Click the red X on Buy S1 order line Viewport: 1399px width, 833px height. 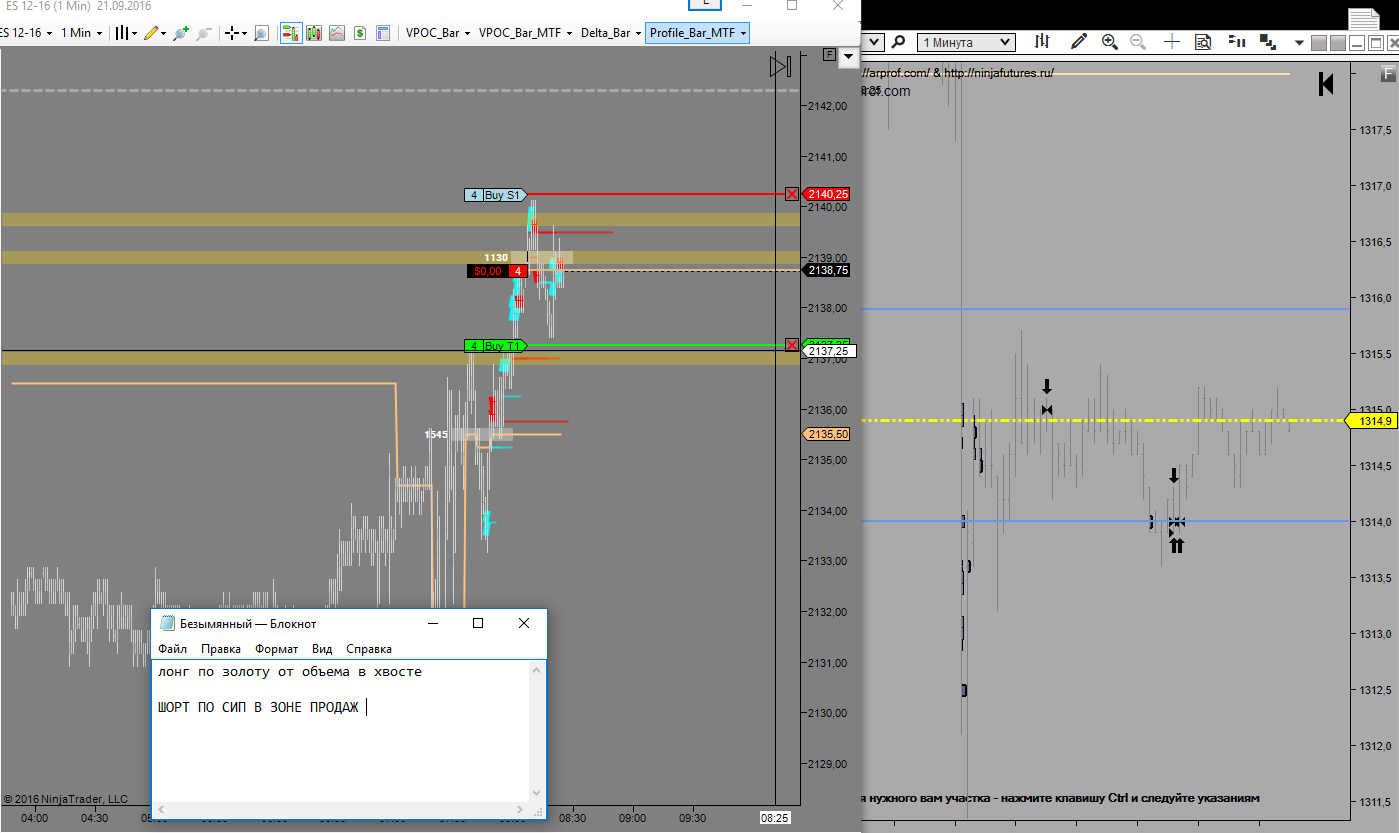792,194
